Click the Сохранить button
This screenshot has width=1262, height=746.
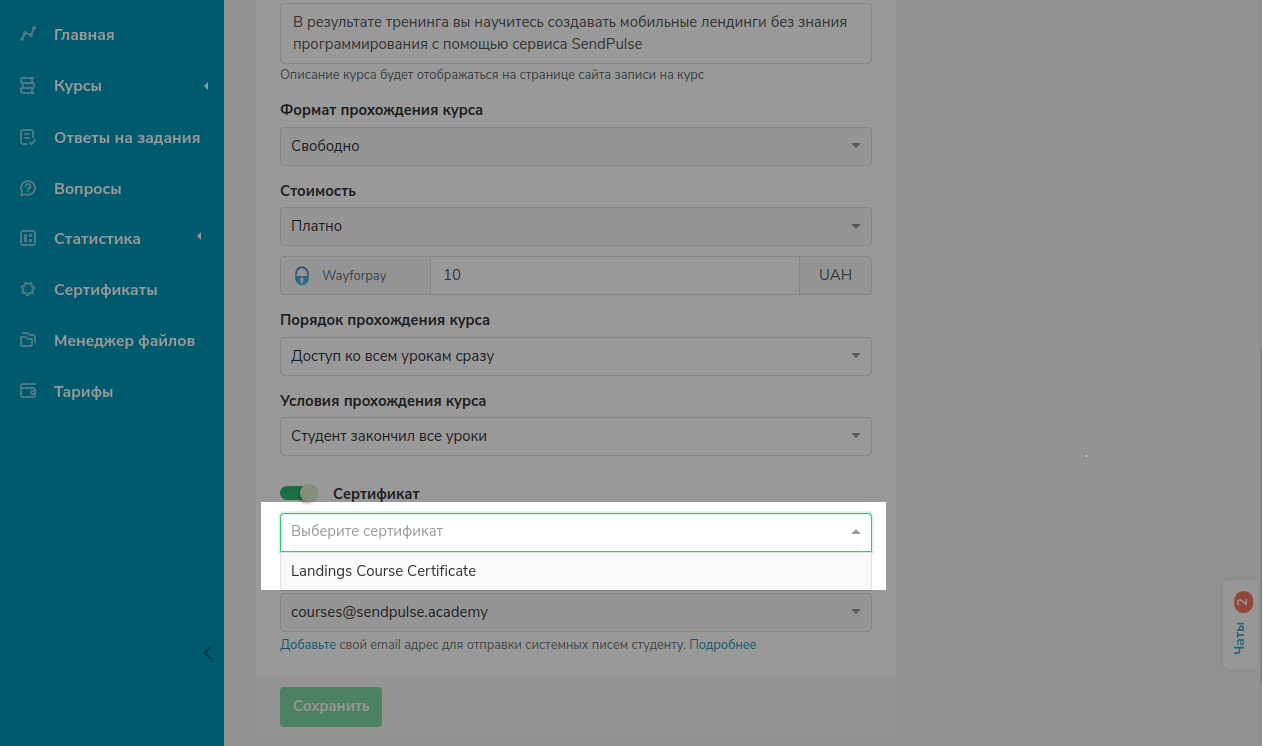click(330, 706)
